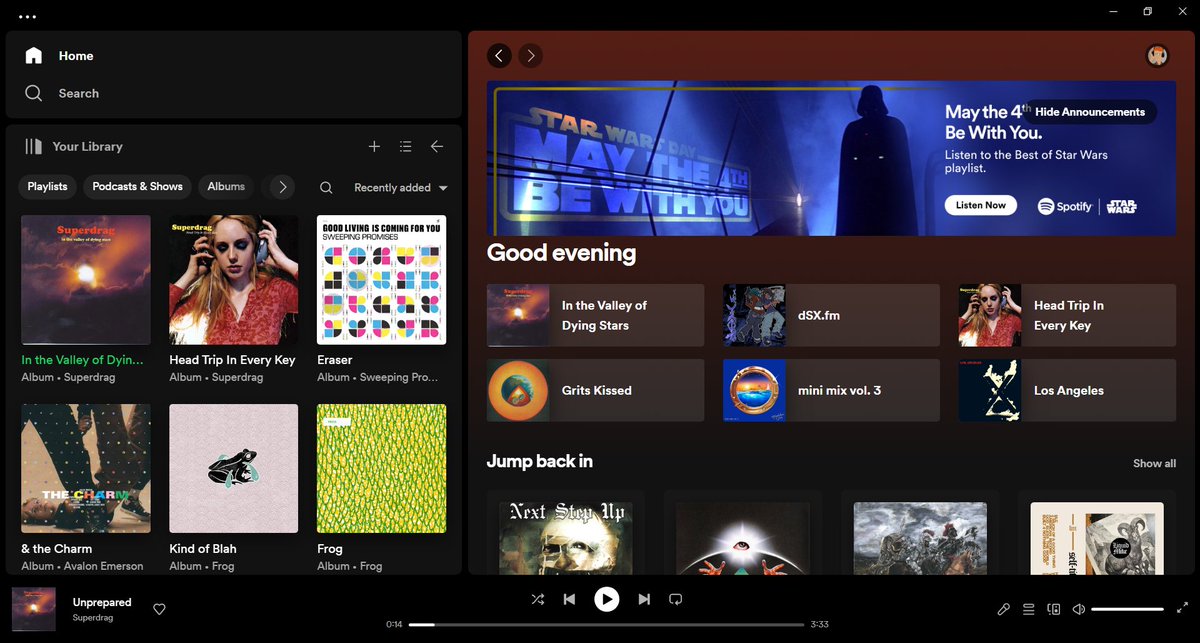Click Hide Announcements button

(1090, 112)
